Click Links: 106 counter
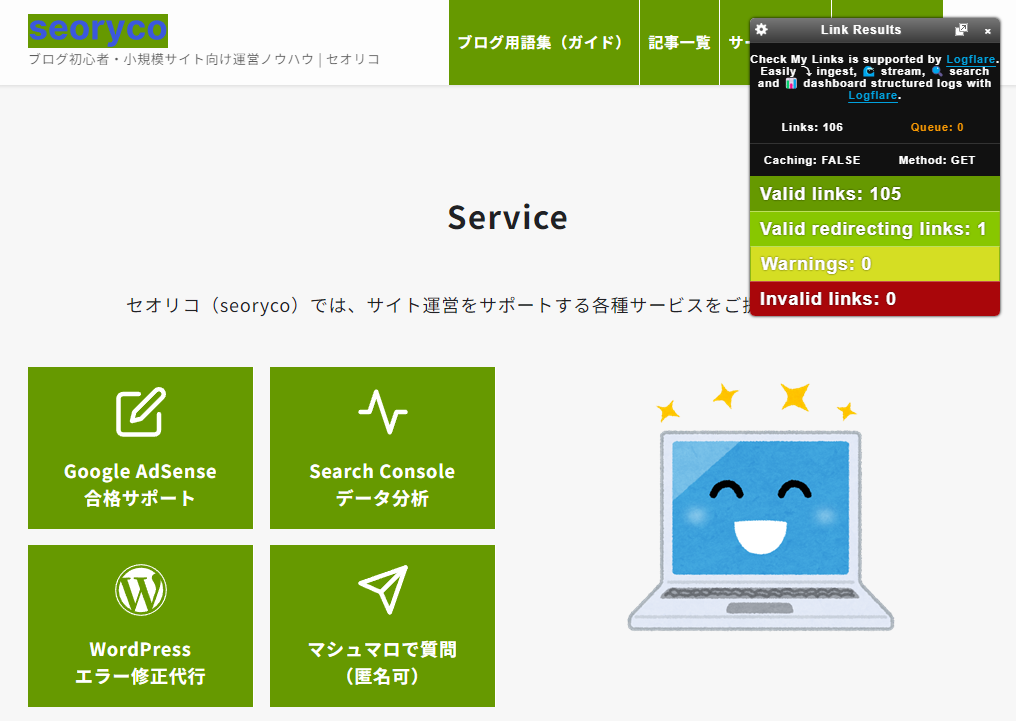 click(x=812, y=128)
